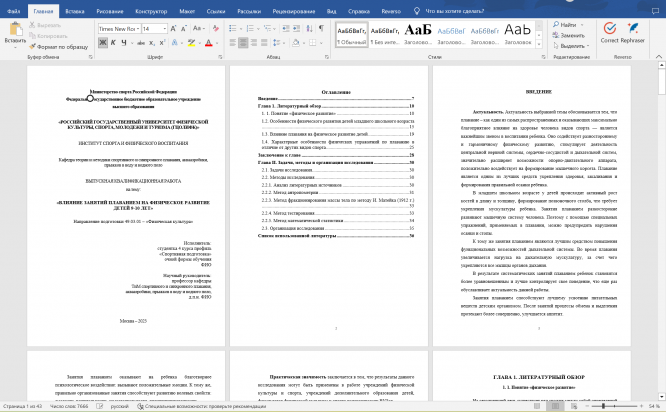Click the red font color button
The image size is (666, 412).
(x=209, y=42)
